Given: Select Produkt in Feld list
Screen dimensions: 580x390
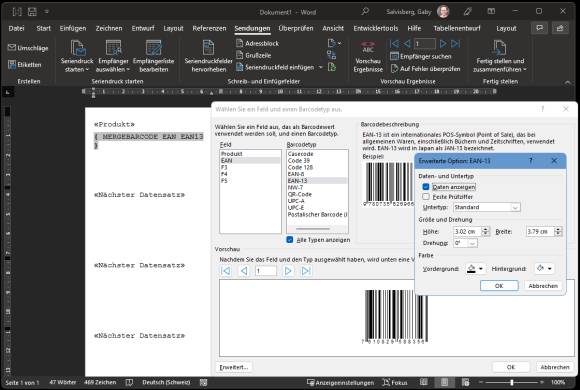Looking at the screenshot, I should pos(250,154).
